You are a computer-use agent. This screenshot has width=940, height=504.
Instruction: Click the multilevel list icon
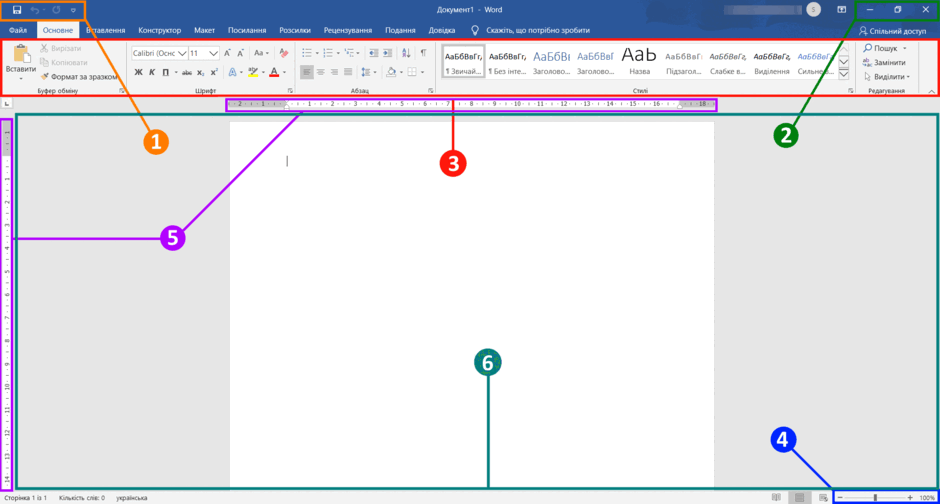click(x=350, y=53)
